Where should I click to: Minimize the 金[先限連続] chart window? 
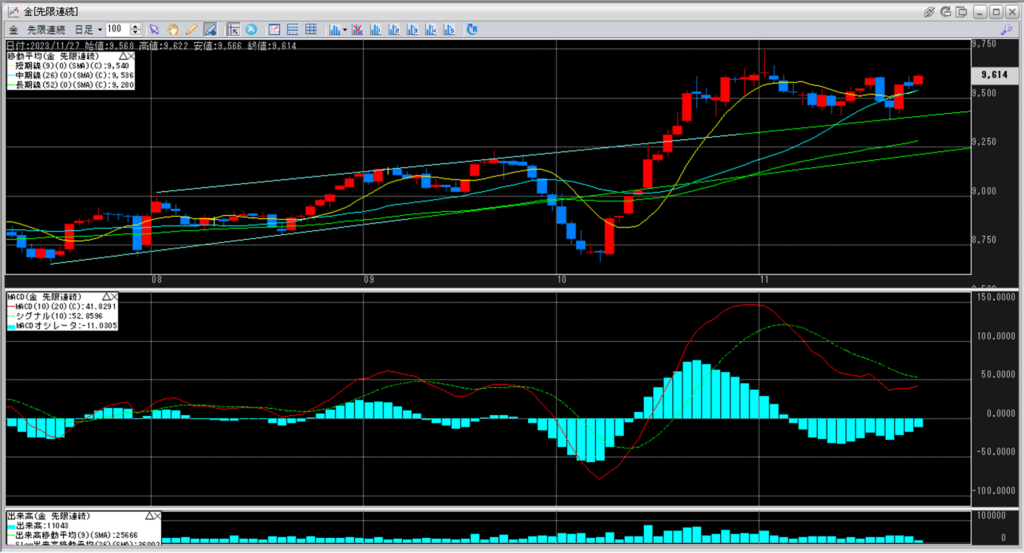tap(980, 12)
